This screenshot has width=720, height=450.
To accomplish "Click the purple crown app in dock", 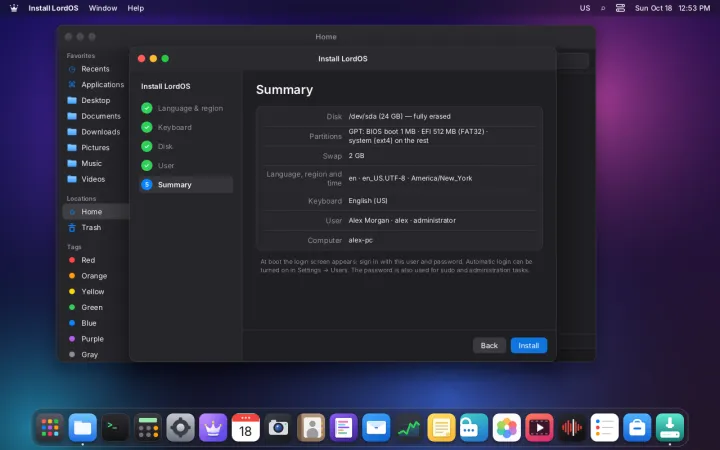I will [213, 428].
